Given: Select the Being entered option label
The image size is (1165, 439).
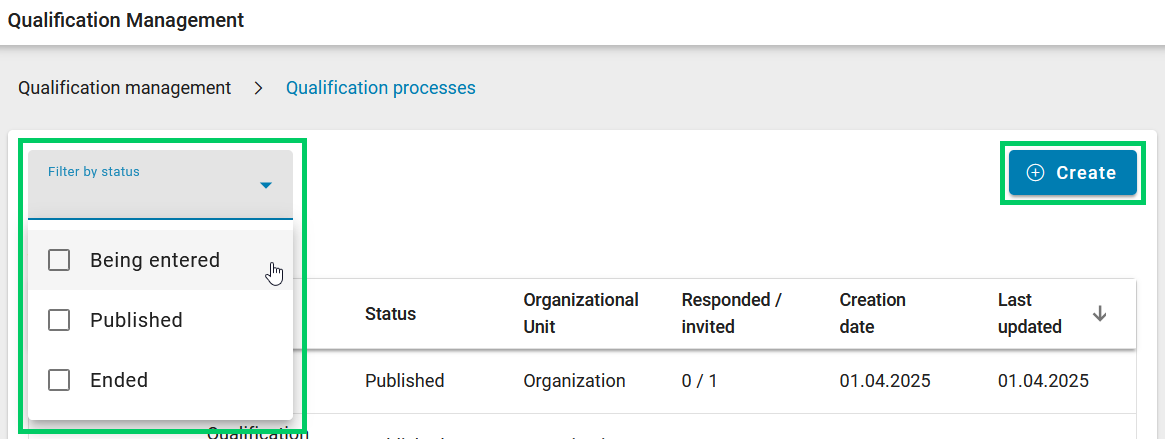Looking at the screenshot, I should click(x=155, y=260).
